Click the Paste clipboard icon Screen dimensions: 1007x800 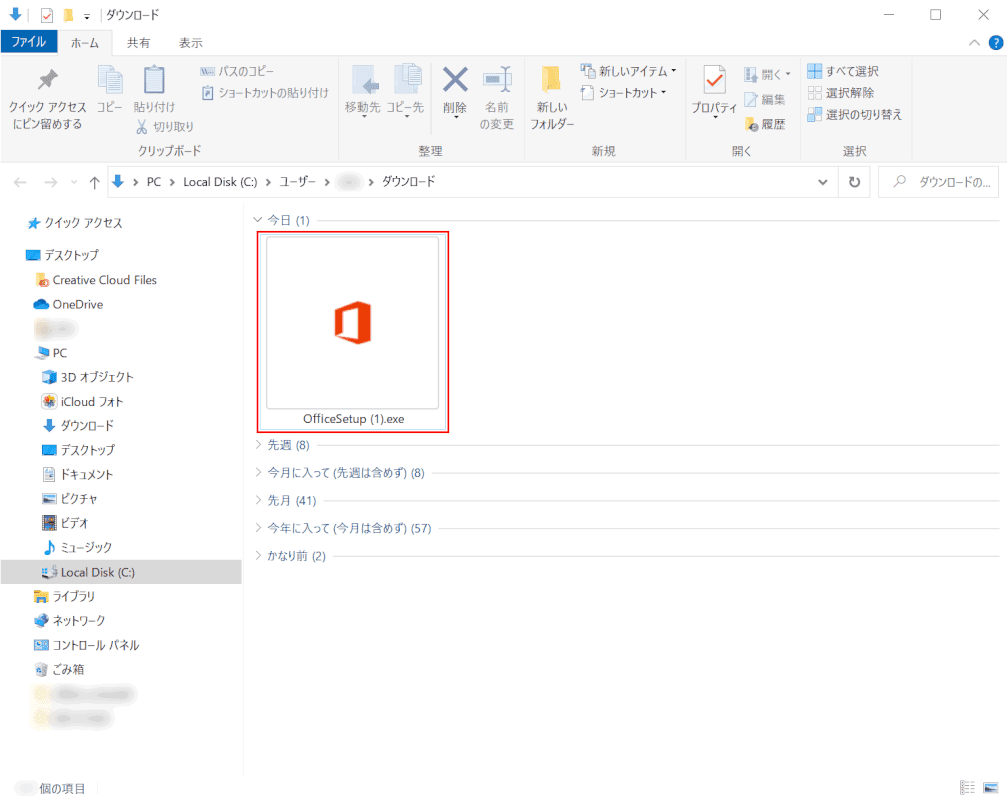[153, 89]
